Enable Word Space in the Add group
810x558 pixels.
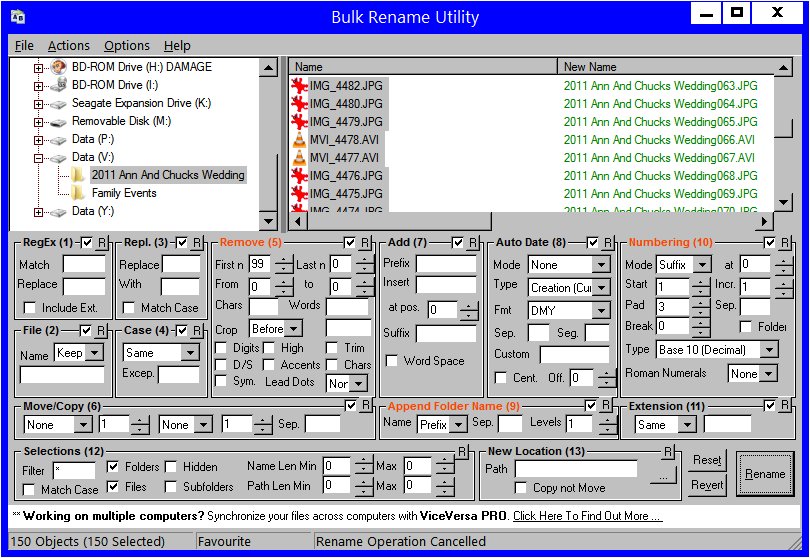coord(392,361)
